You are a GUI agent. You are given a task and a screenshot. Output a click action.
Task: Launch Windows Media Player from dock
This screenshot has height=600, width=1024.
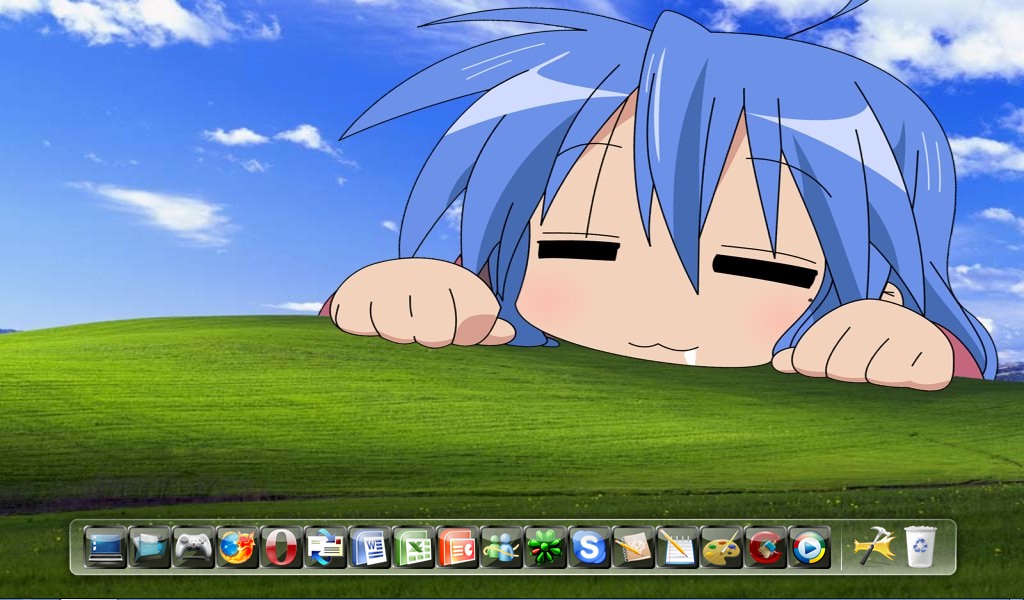(809, 546)
